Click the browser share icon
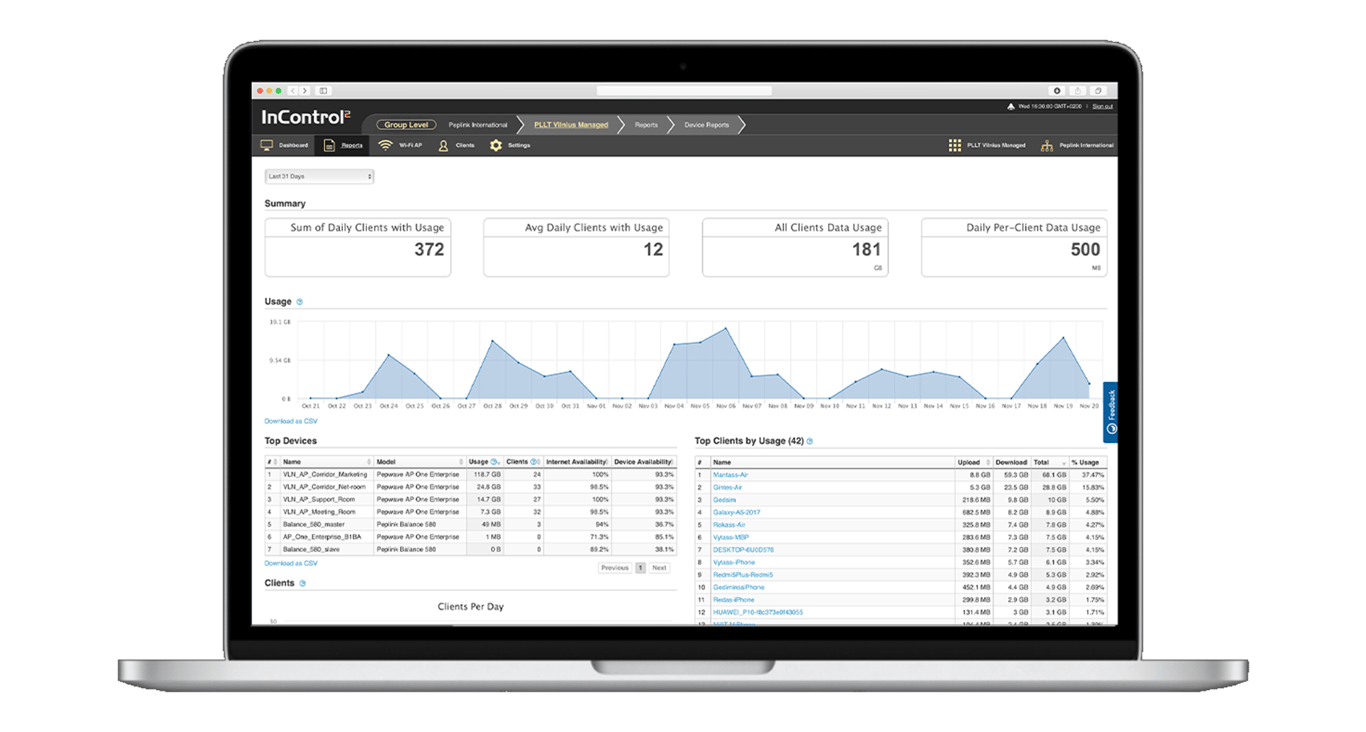Viewport: 1366px width, 732px height. 1078,91
